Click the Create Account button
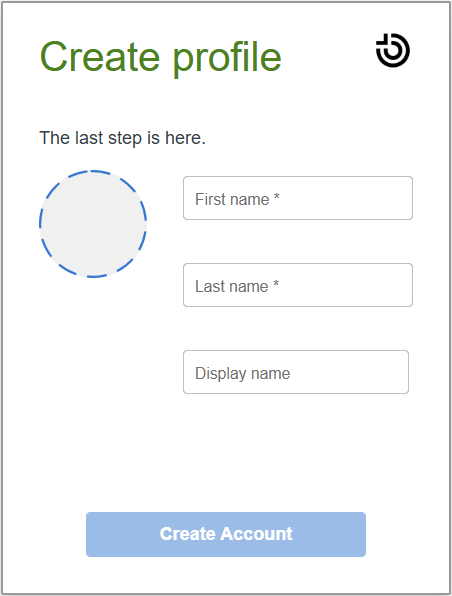Viewport: 452px width, 596px height. click(226, 534)
